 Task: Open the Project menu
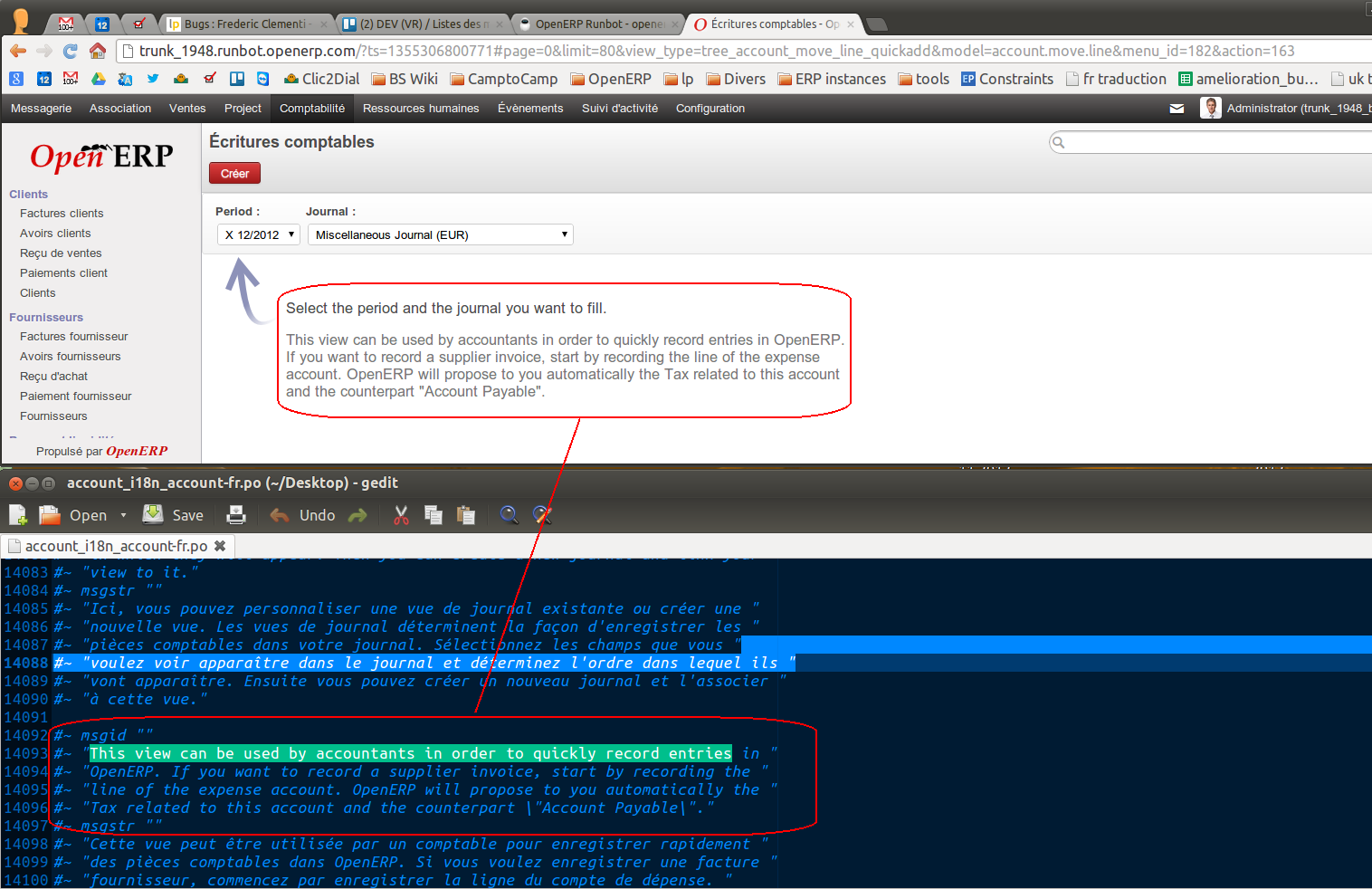click(x=243, y=108)
